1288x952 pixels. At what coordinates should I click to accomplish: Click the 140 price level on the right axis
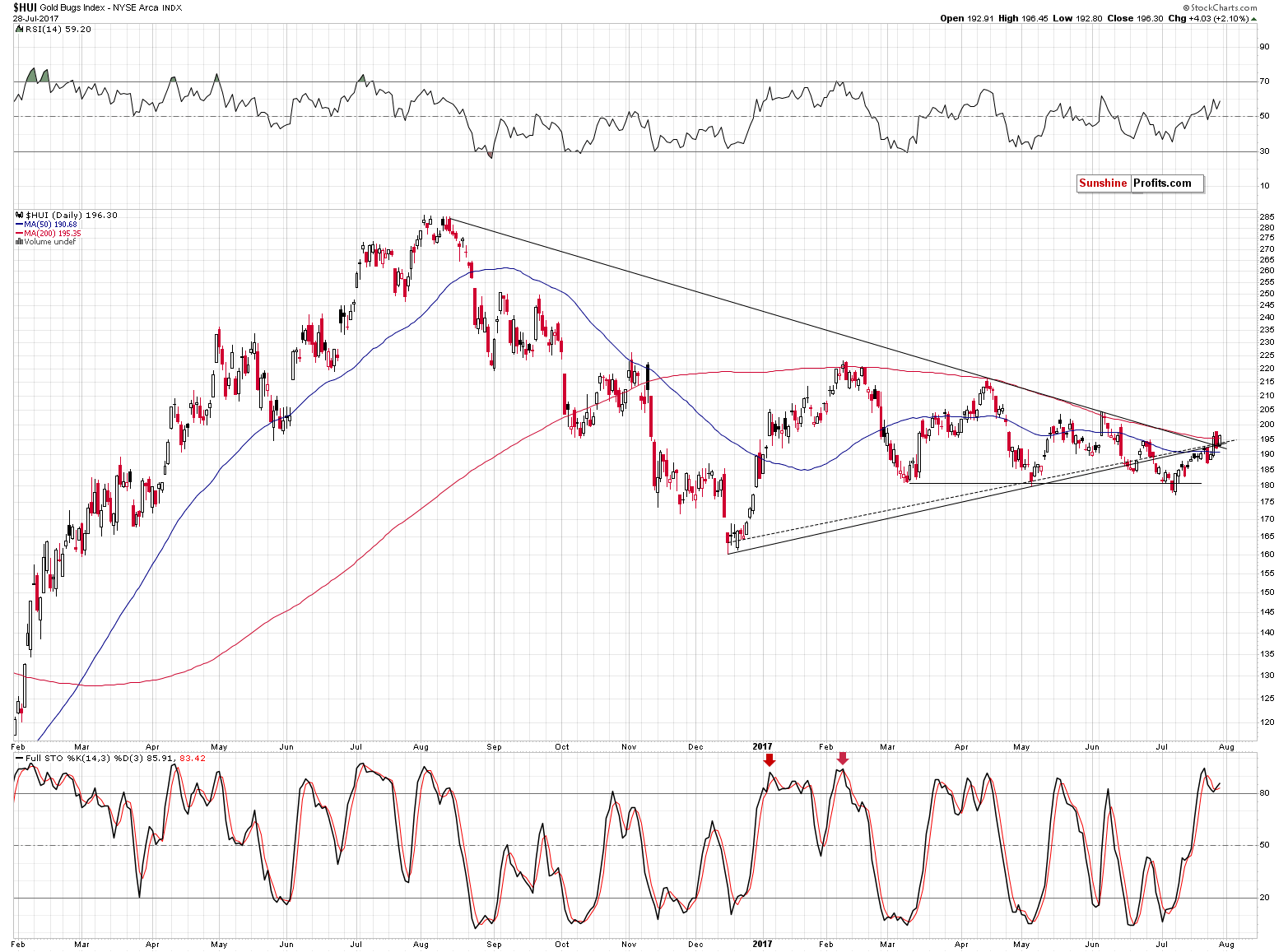pos(1267,633)
